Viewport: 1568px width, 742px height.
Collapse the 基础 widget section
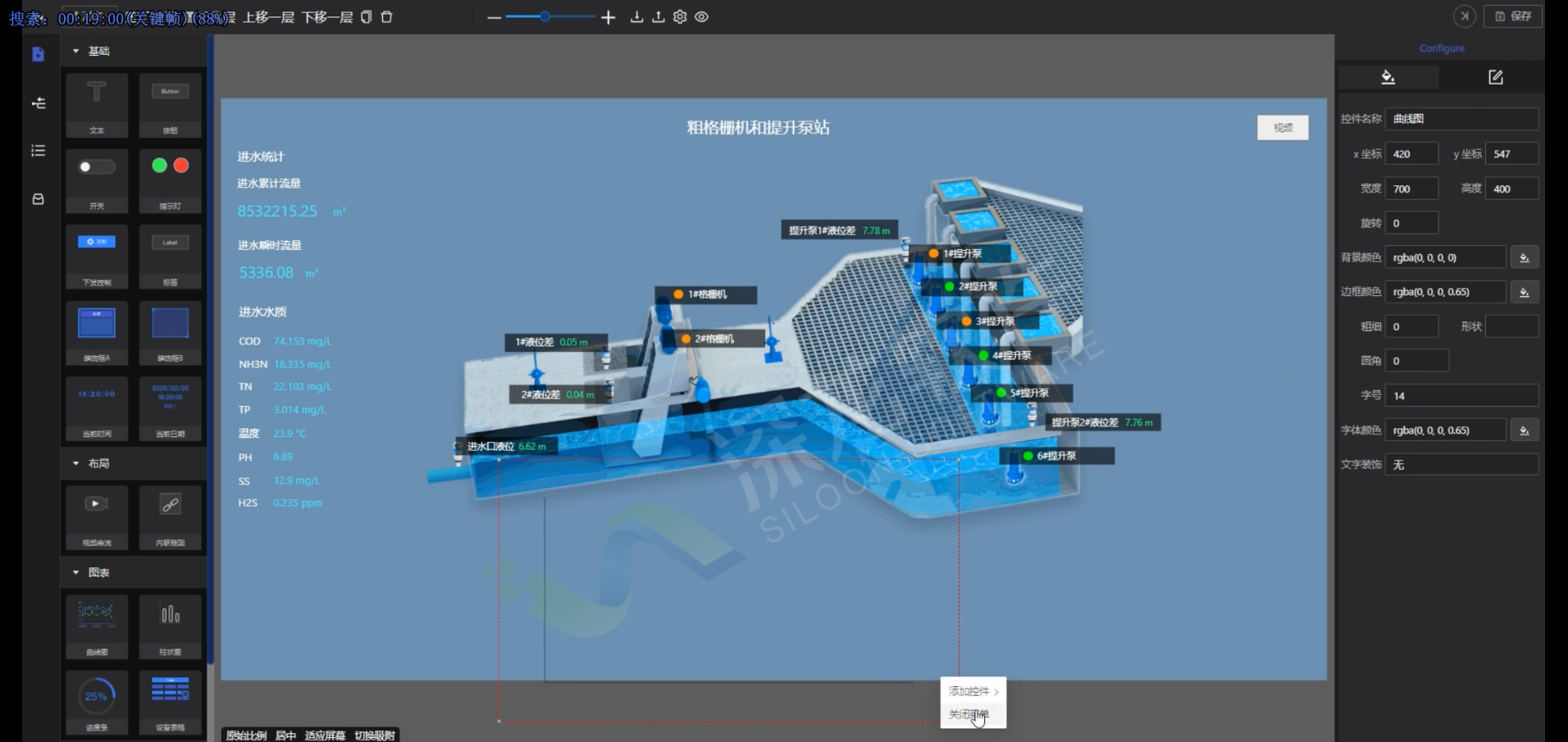tap(76, 51)
